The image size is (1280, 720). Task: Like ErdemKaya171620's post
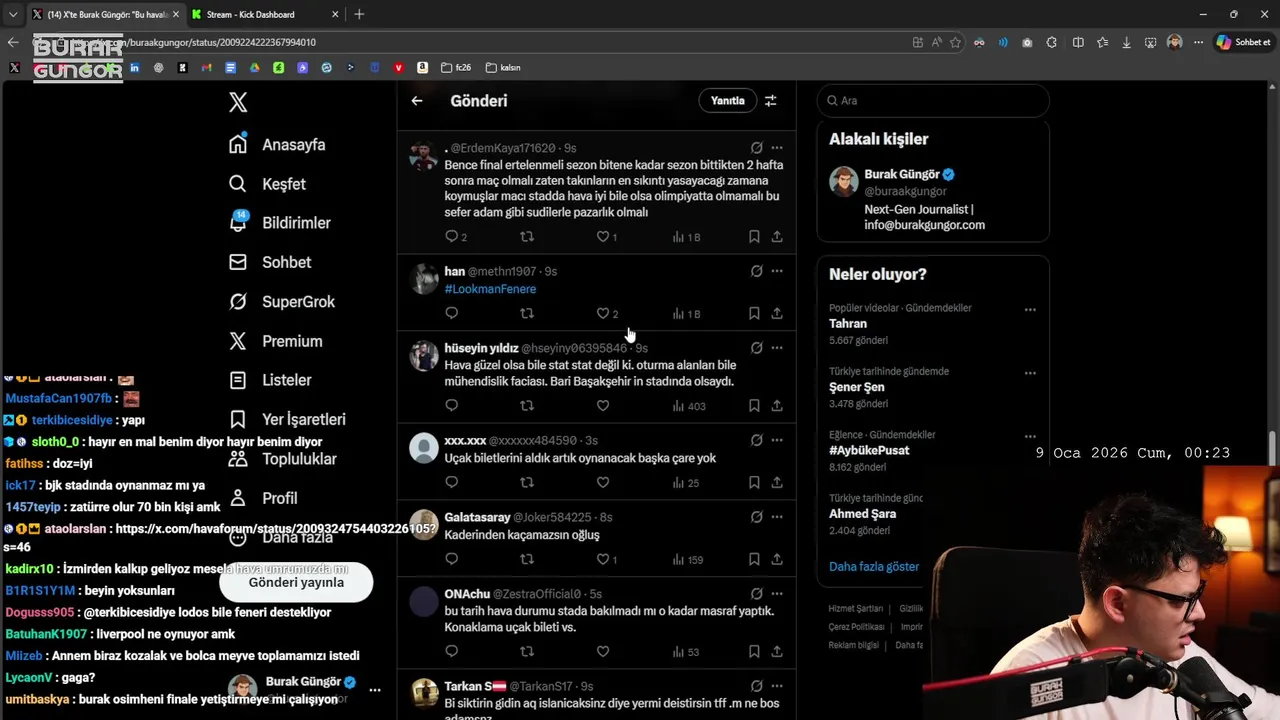603,237
